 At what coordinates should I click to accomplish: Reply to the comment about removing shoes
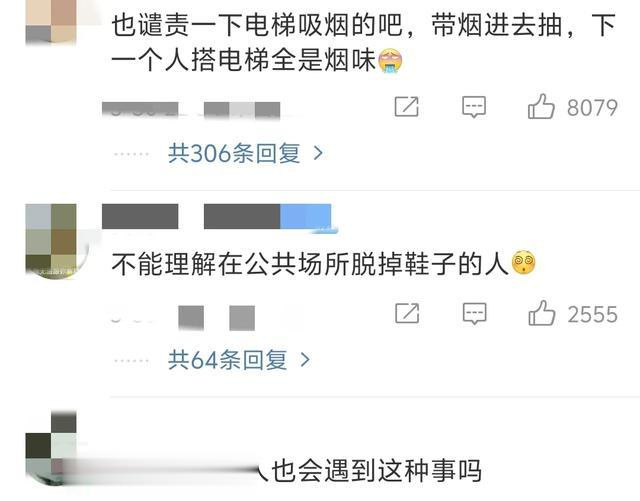[x=474, y=314]
